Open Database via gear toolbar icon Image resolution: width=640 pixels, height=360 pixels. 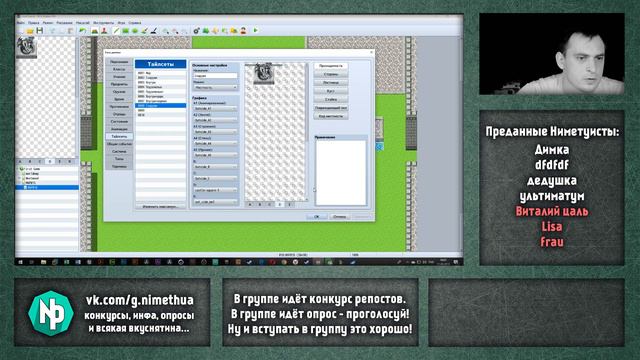coord(196,31)
